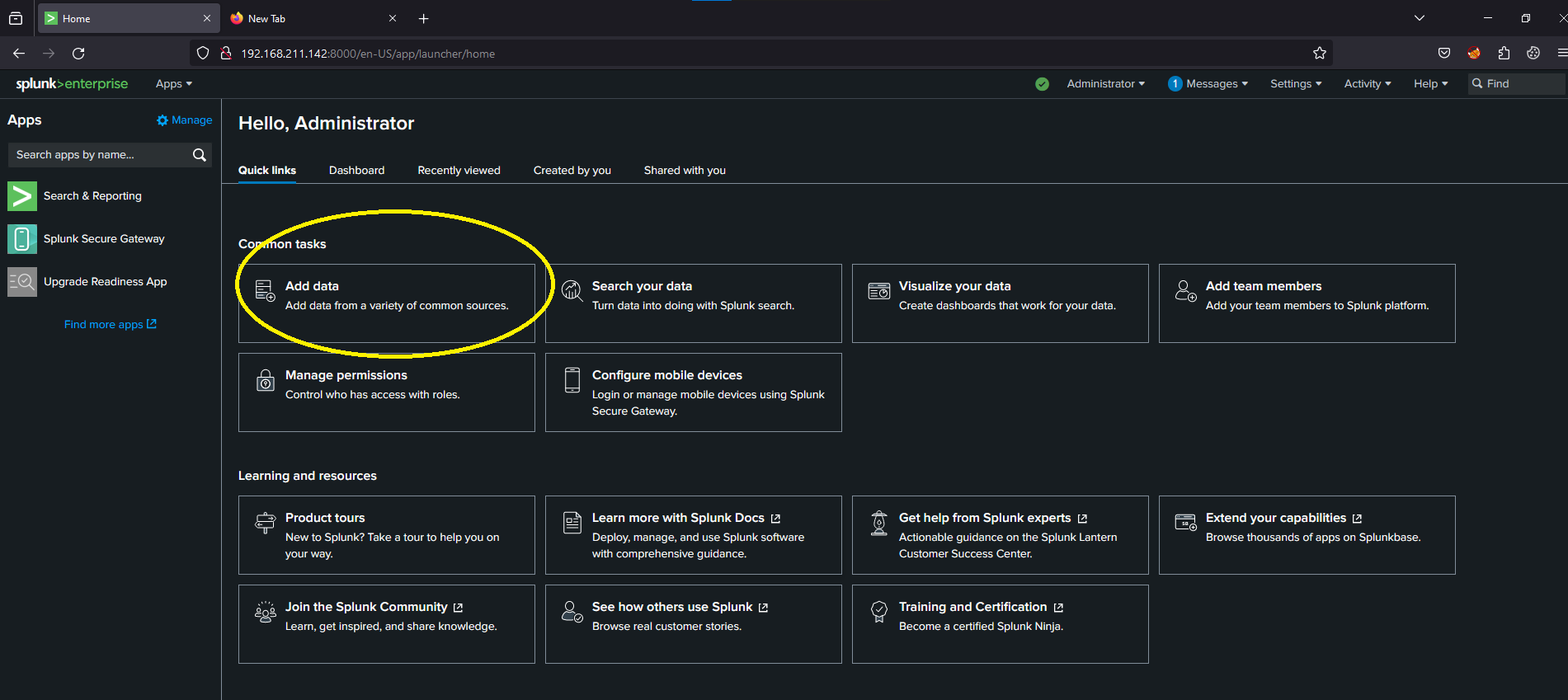Go back with the browser back arrow
Image resolution: width=1568 pixels, height=700 pixels.
coord(19,54)
